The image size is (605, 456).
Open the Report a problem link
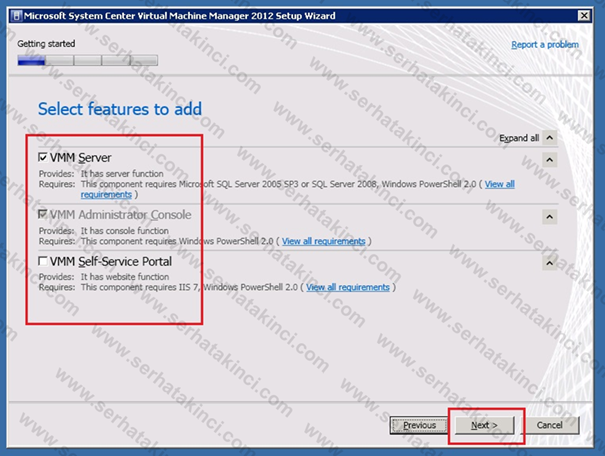(x=545, y=45)
